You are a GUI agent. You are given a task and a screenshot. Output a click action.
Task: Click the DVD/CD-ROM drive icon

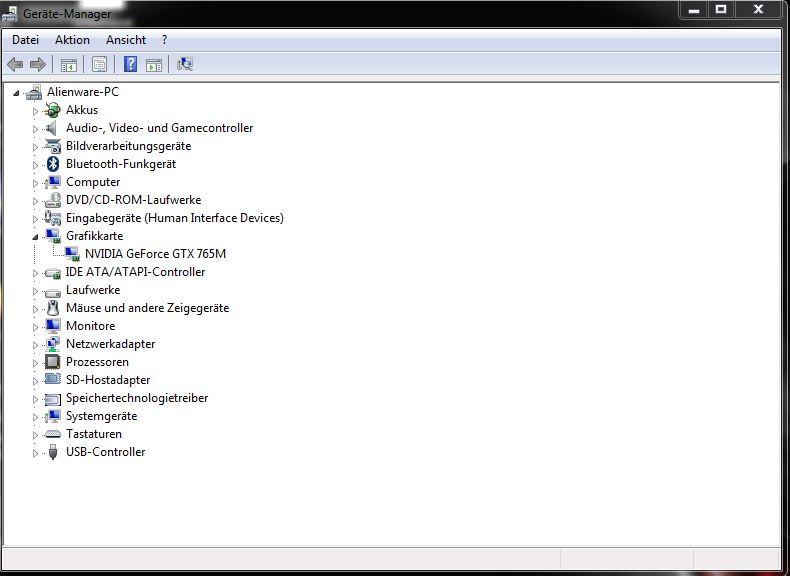[52, 200]
